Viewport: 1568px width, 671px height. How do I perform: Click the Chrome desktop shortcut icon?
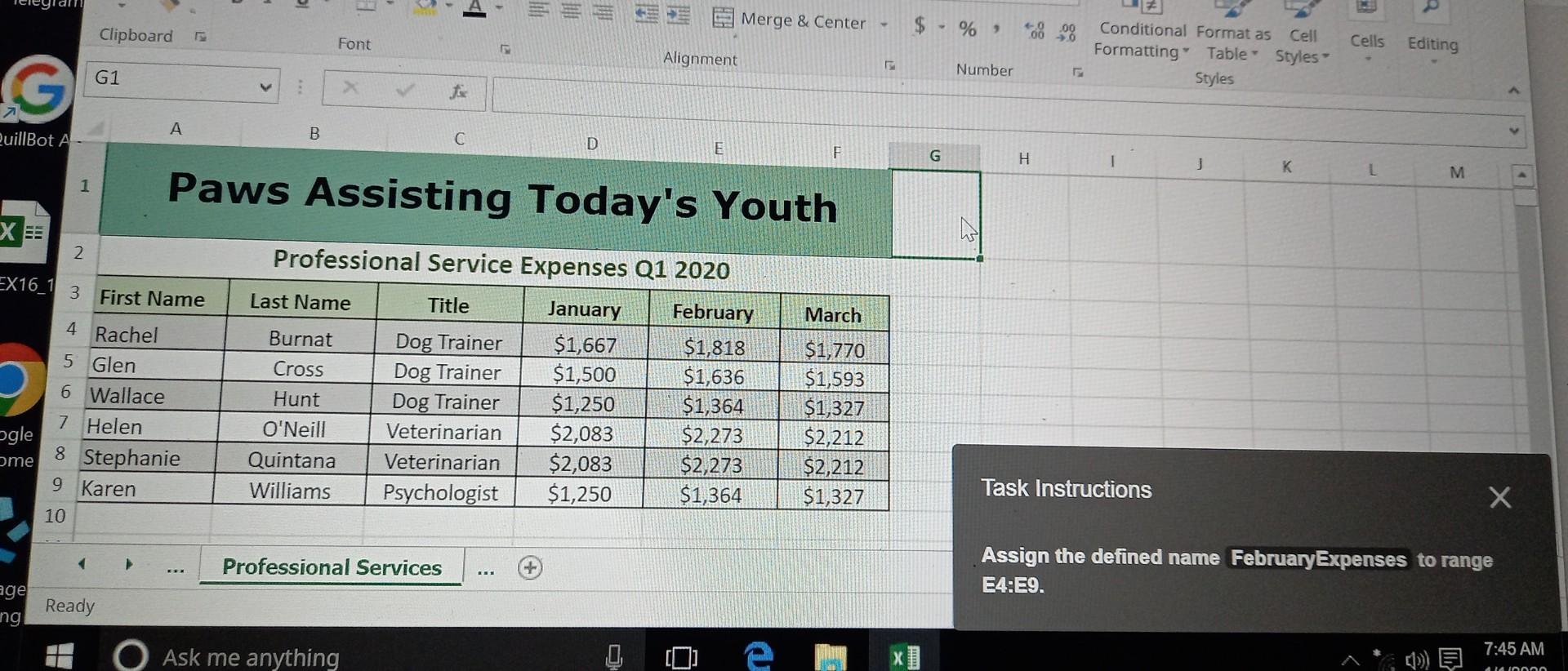[18, 380]
